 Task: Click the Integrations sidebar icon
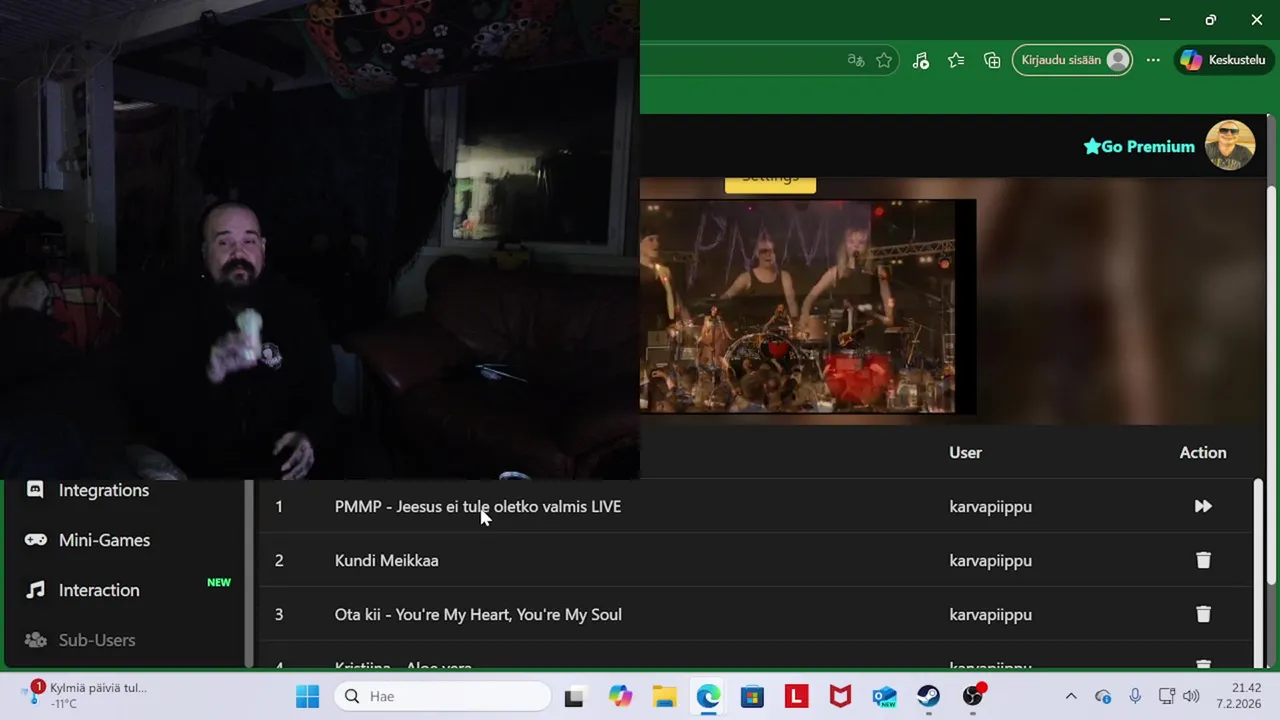click(x=35, y=490)
